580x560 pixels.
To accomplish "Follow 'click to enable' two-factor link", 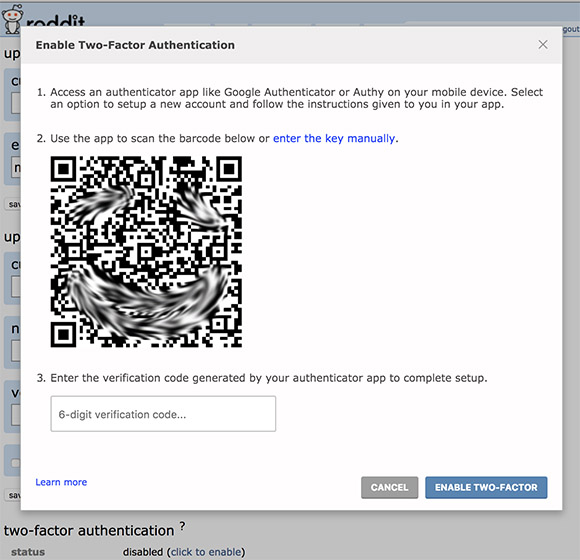I will 206,552.
